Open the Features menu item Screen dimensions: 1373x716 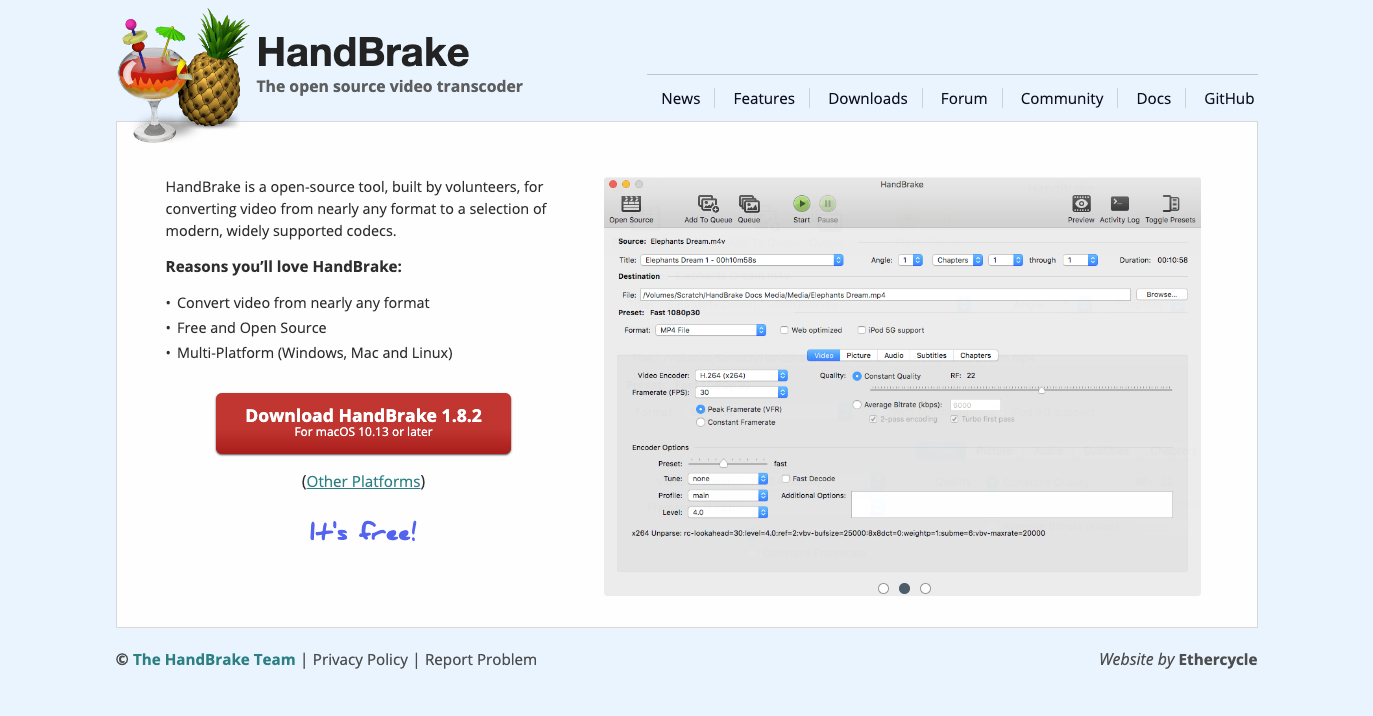tap(764, 98)
